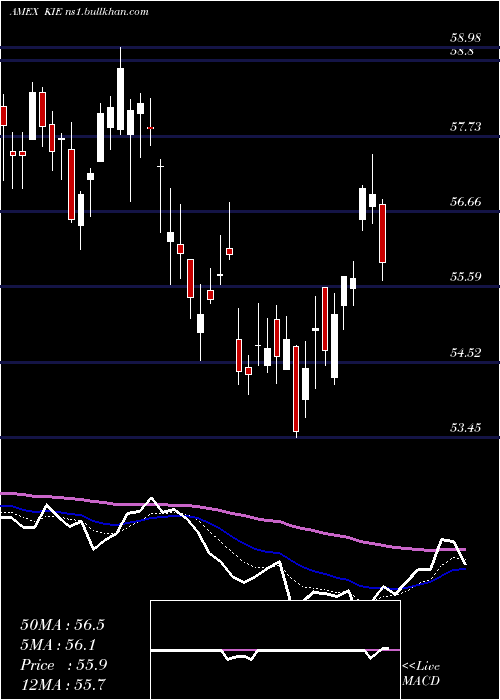Click the Price : 55.9 readout
Screen dimensions: 500x700
pyautogui.click(x=63, y=665)
